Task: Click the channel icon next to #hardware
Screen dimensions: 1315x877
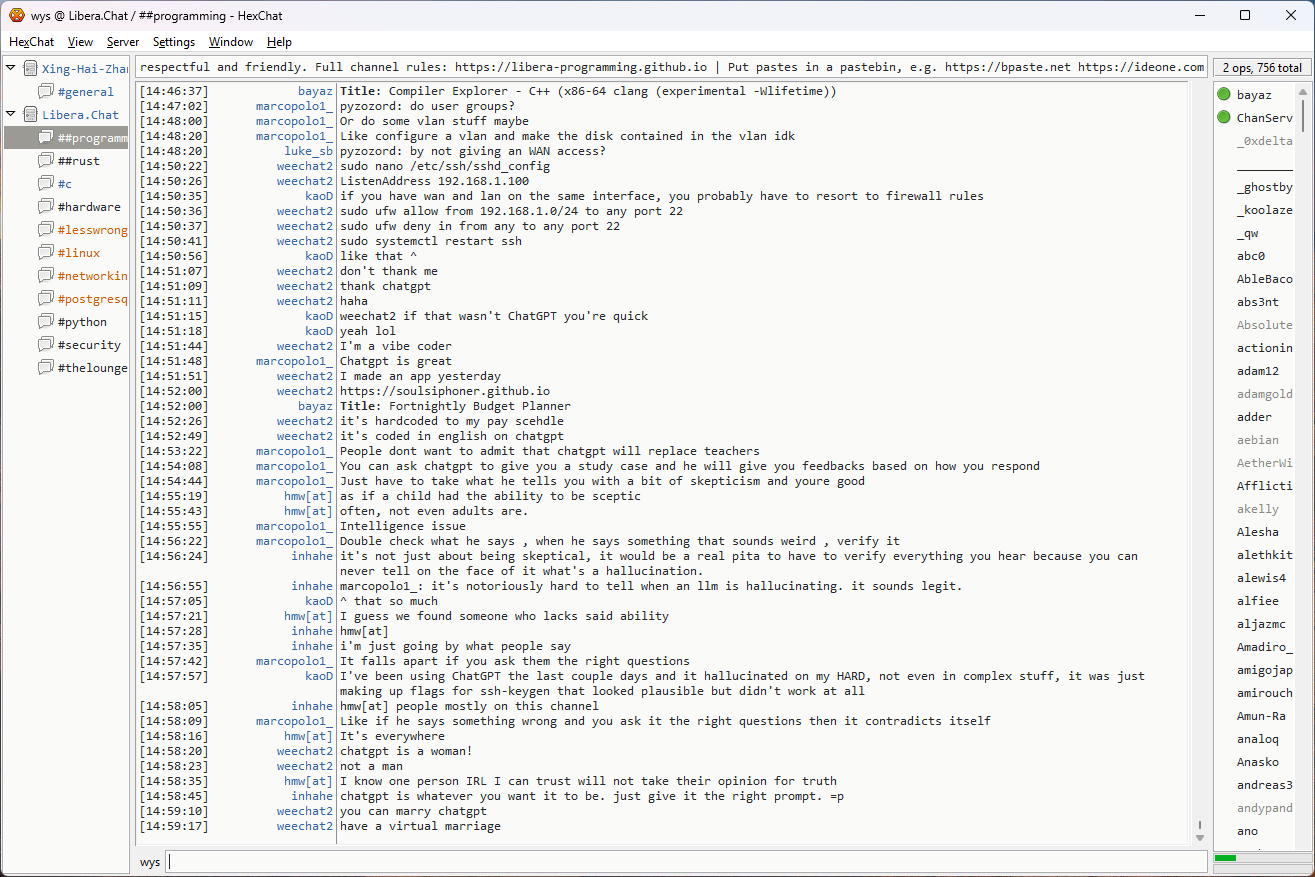Action: 46,207
